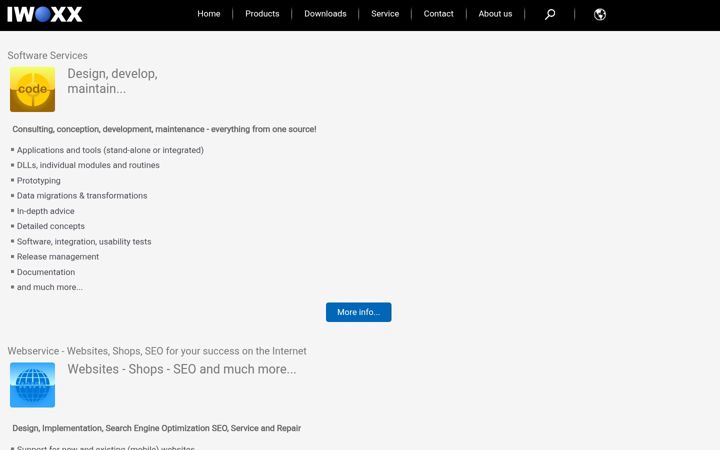Click the 'Release management' item
Viewport: 720px width, 450px height.
tap(58, 257)
